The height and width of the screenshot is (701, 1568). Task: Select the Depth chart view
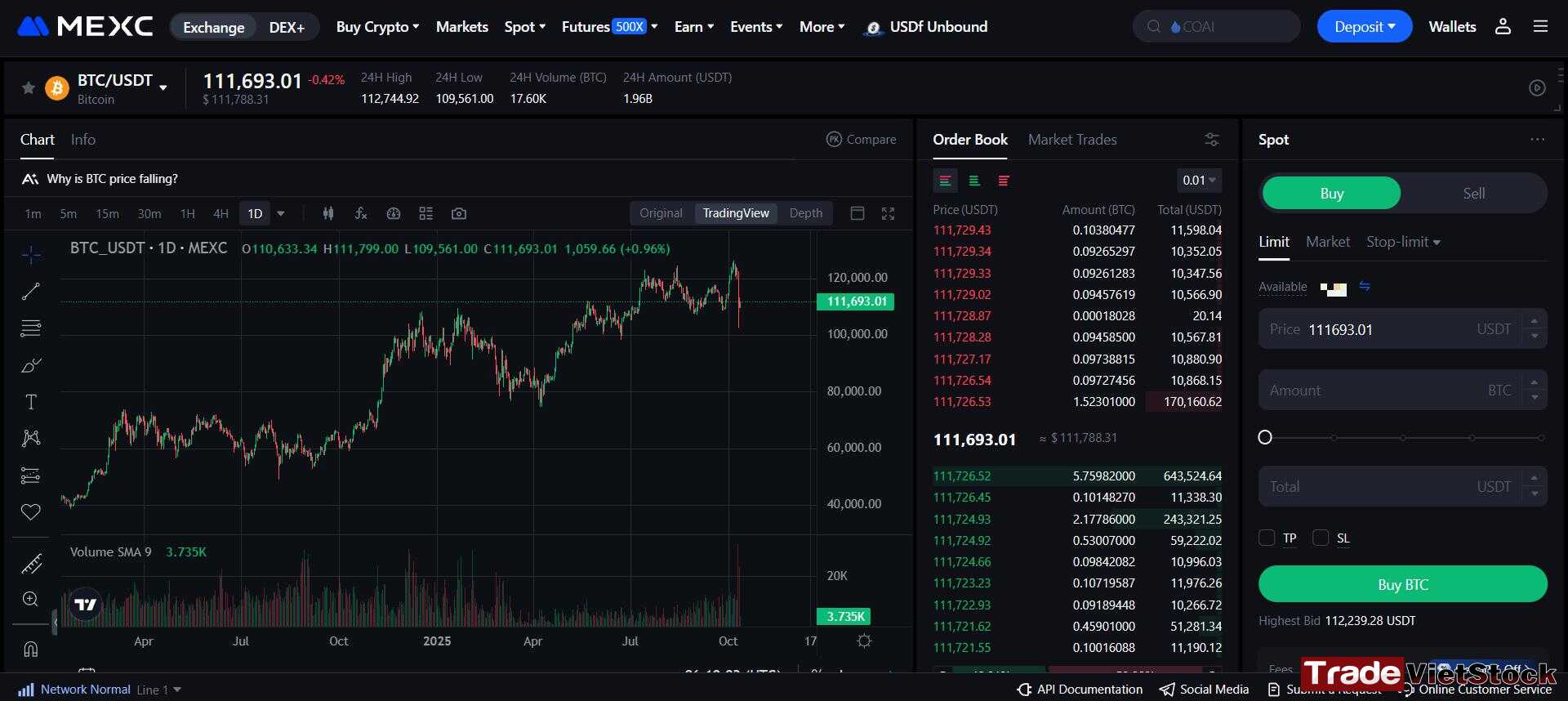[x=806, y=213]
